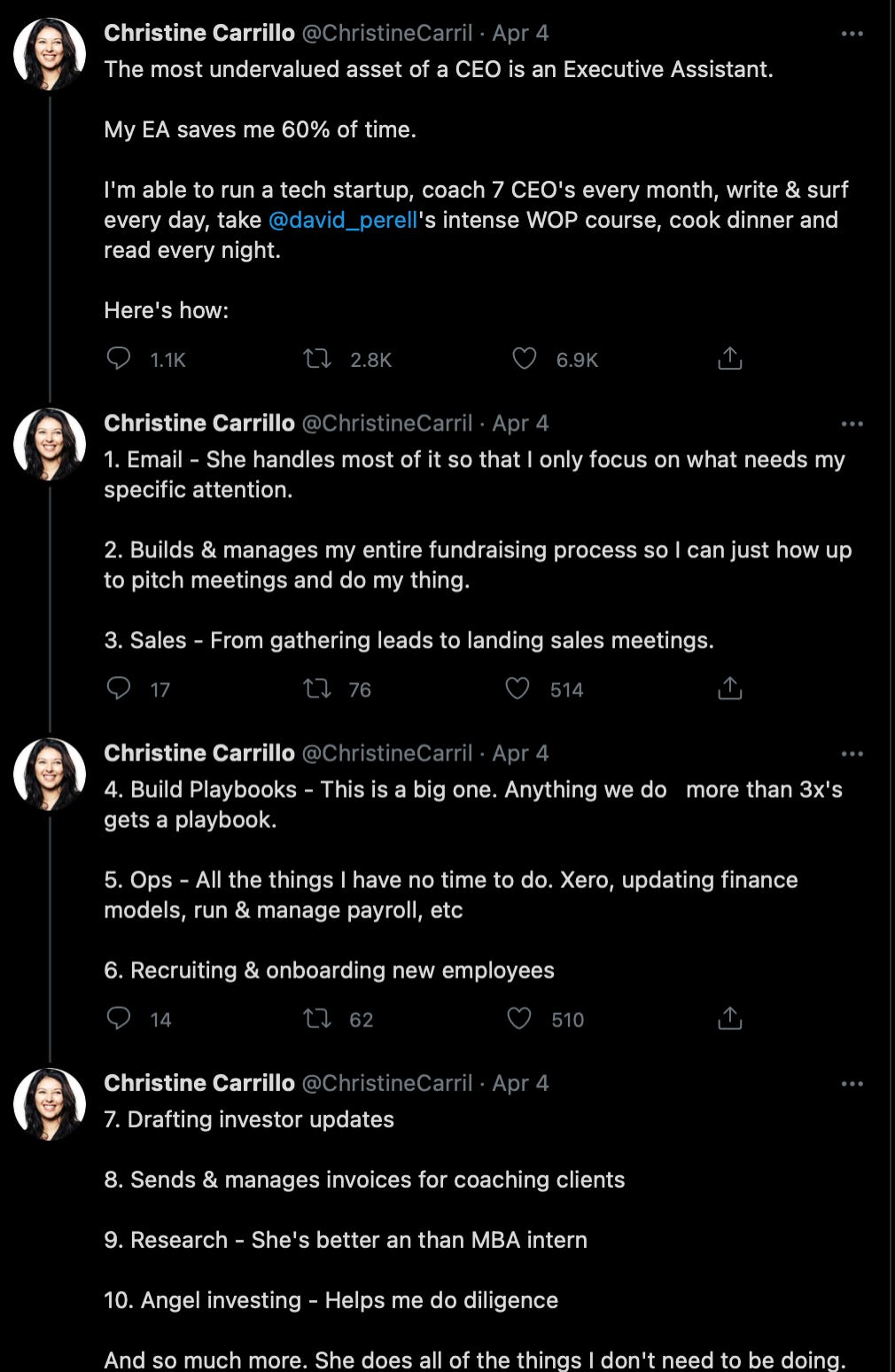Click the @david_perell mention link

click(342, 220)
